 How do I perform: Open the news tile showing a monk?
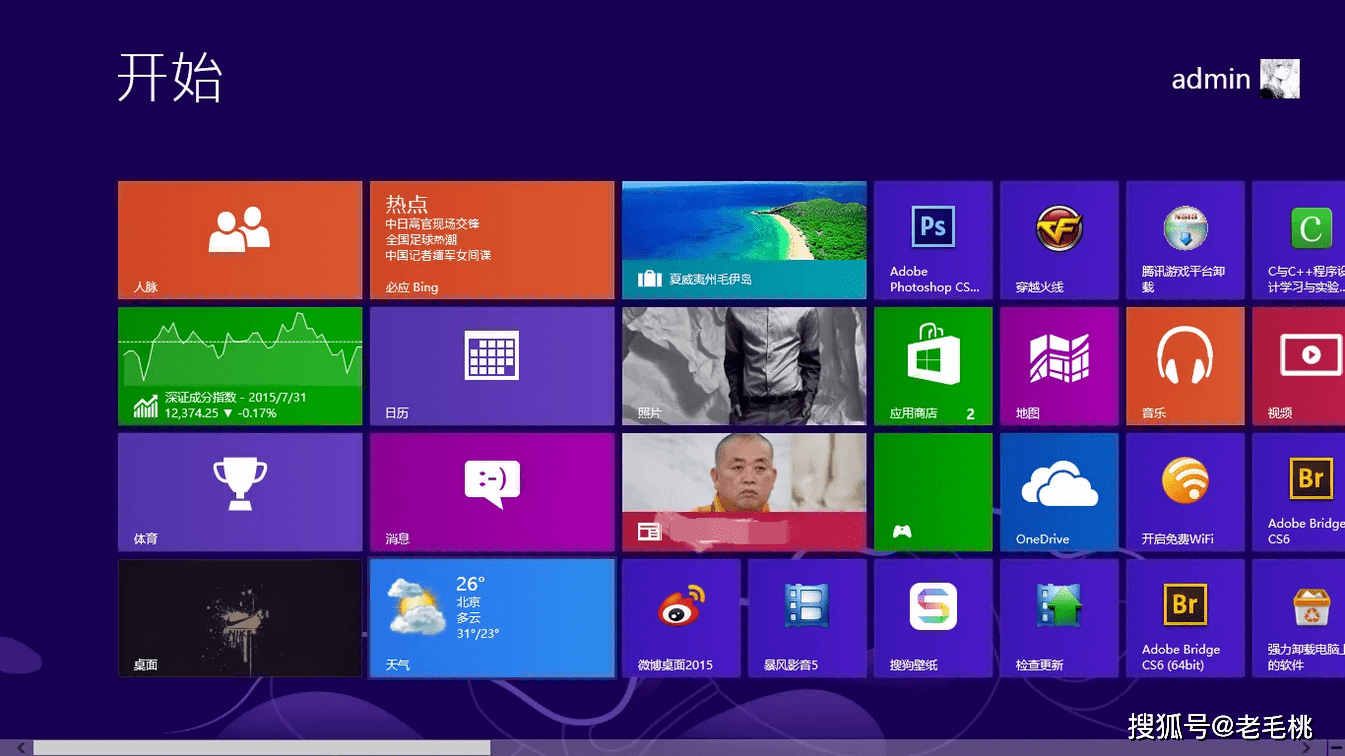[744, 492]
